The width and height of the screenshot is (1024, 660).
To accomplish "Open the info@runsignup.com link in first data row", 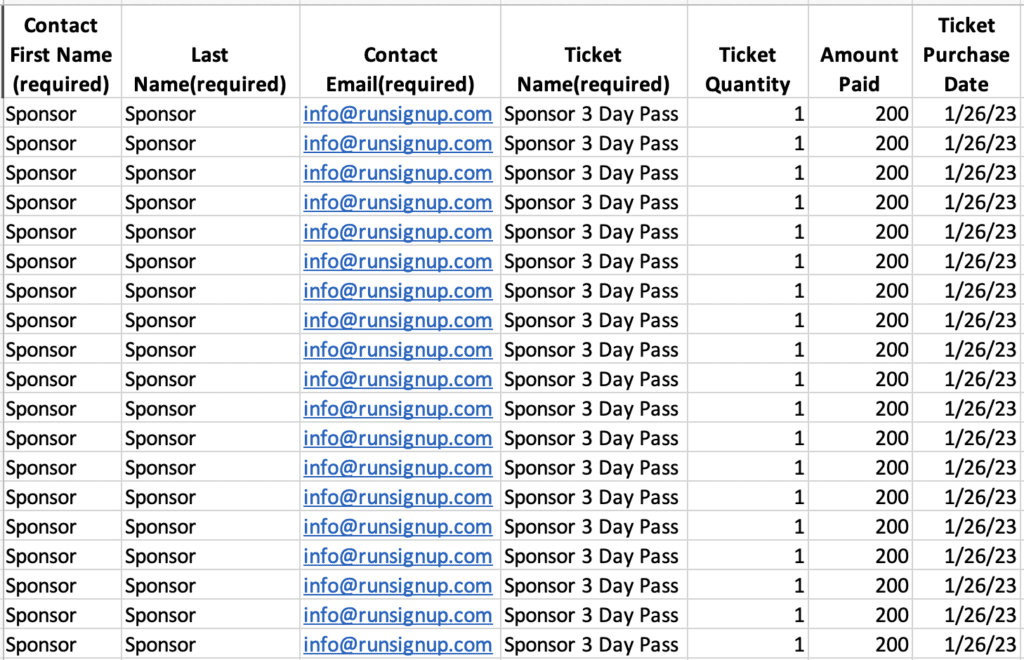I will point(398,114).
